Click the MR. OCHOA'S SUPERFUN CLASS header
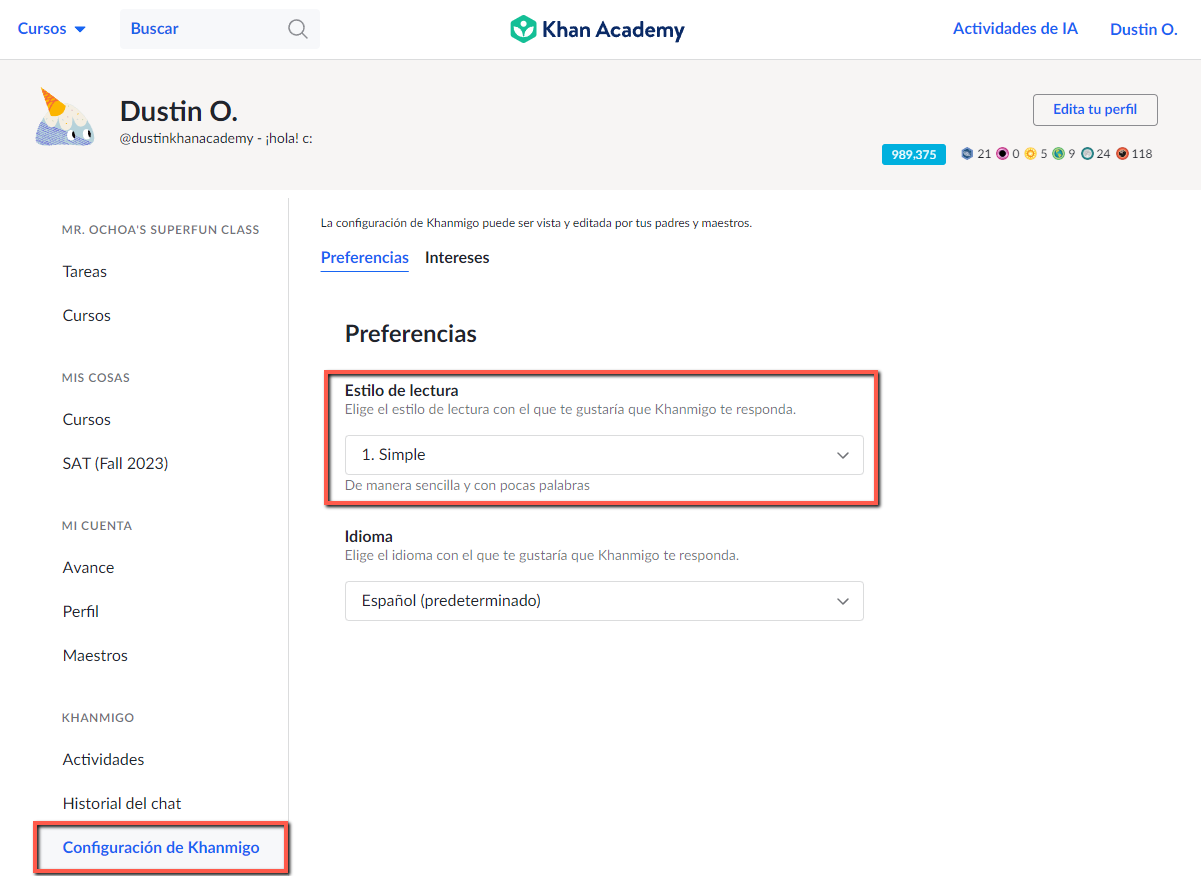Viewport: 1201px width, 876px height. [161, 230]
